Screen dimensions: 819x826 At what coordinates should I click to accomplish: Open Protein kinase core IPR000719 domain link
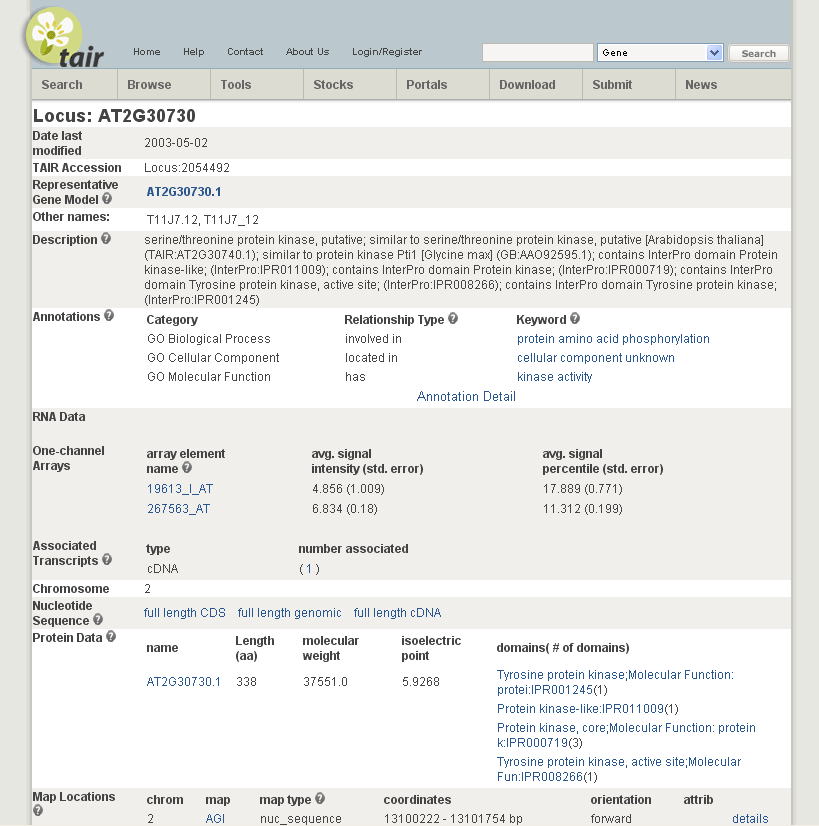click(x=626, y=735)
